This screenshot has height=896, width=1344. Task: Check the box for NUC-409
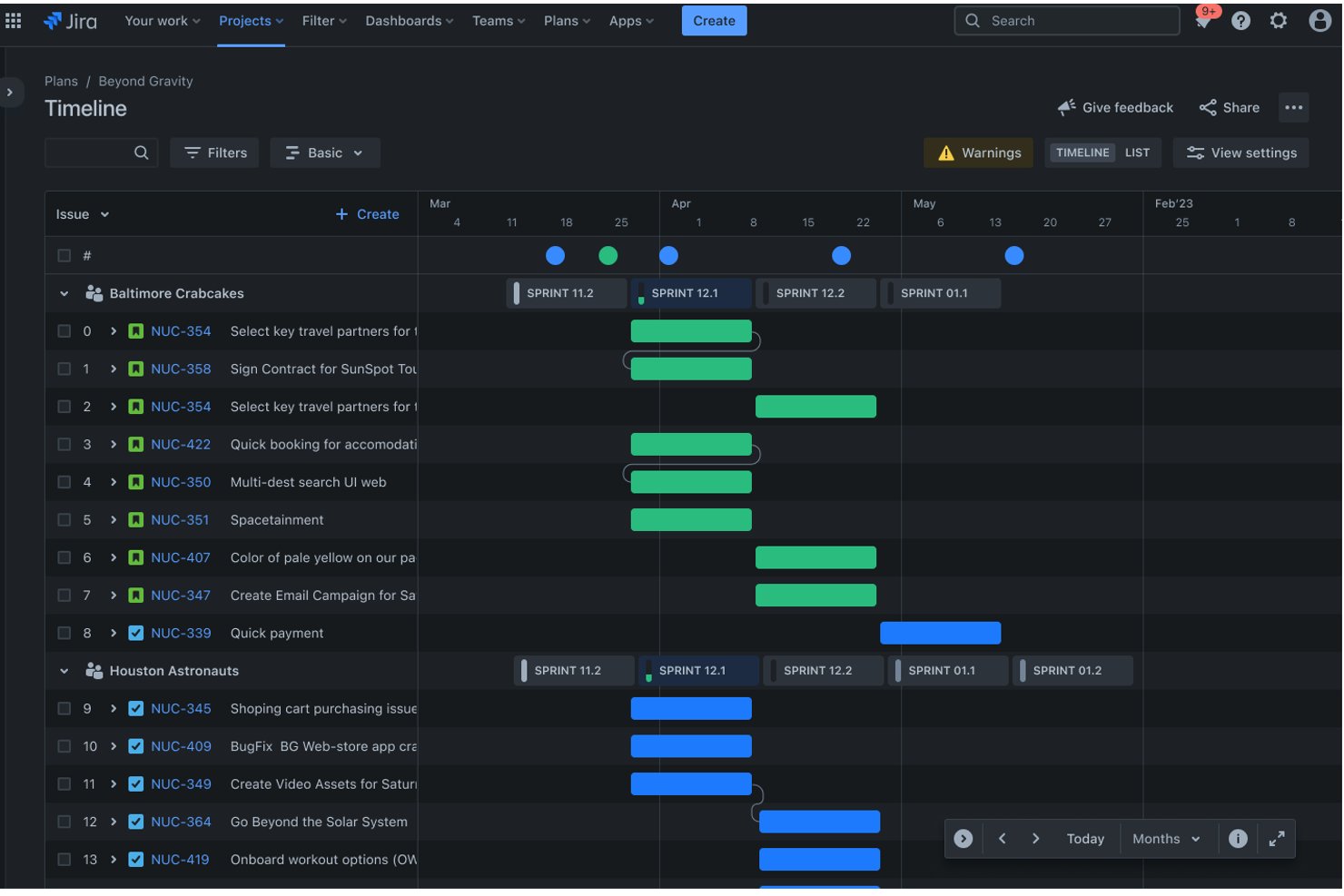coord(64,746)
